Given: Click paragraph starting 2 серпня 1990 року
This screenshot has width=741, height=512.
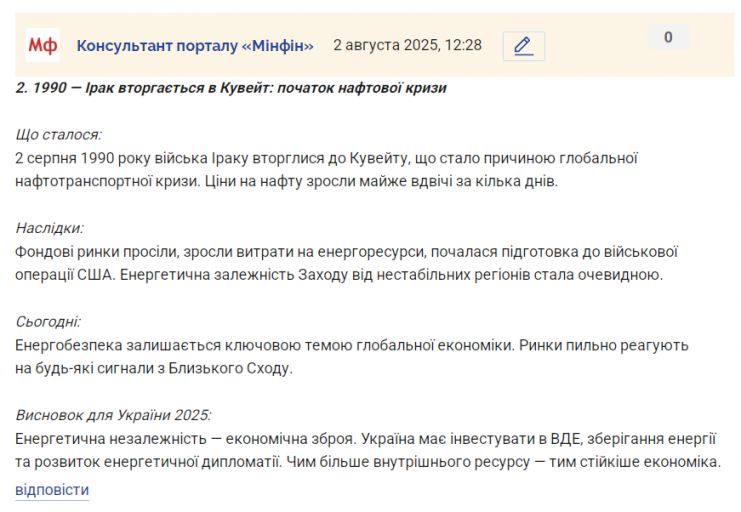Looking at the screenshot, I should pyautogui.click(x=327, y=170).
